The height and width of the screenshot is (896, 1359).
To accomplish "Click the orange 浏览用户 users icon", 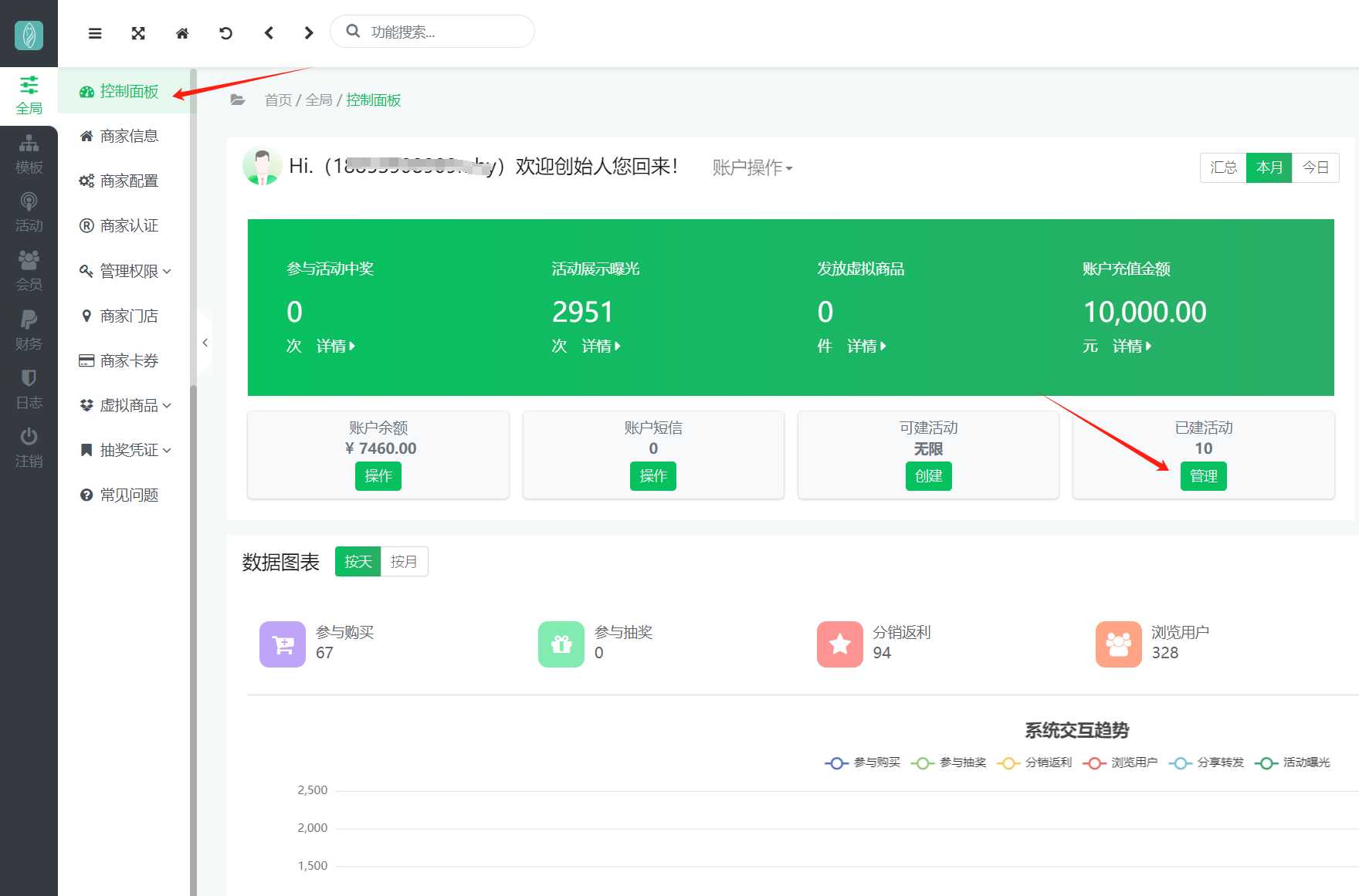I will coord(1119,644).
